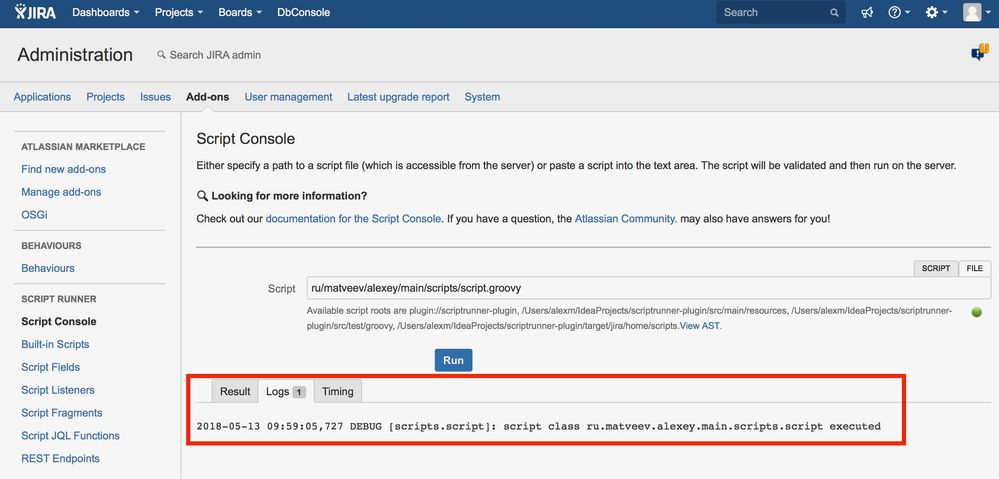Click the search magnifier icon in the header
The width and height of the screenshot is (999, 479).
point(834,13)
